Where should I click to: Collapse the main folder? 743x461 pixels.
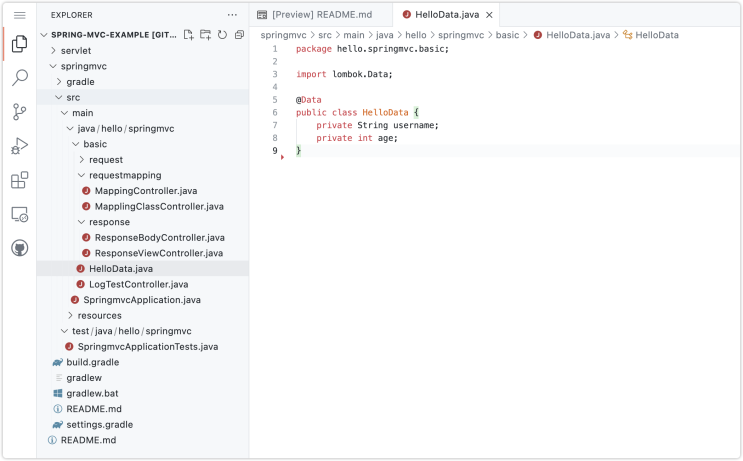pyautogui.click(x=142, y=113)
